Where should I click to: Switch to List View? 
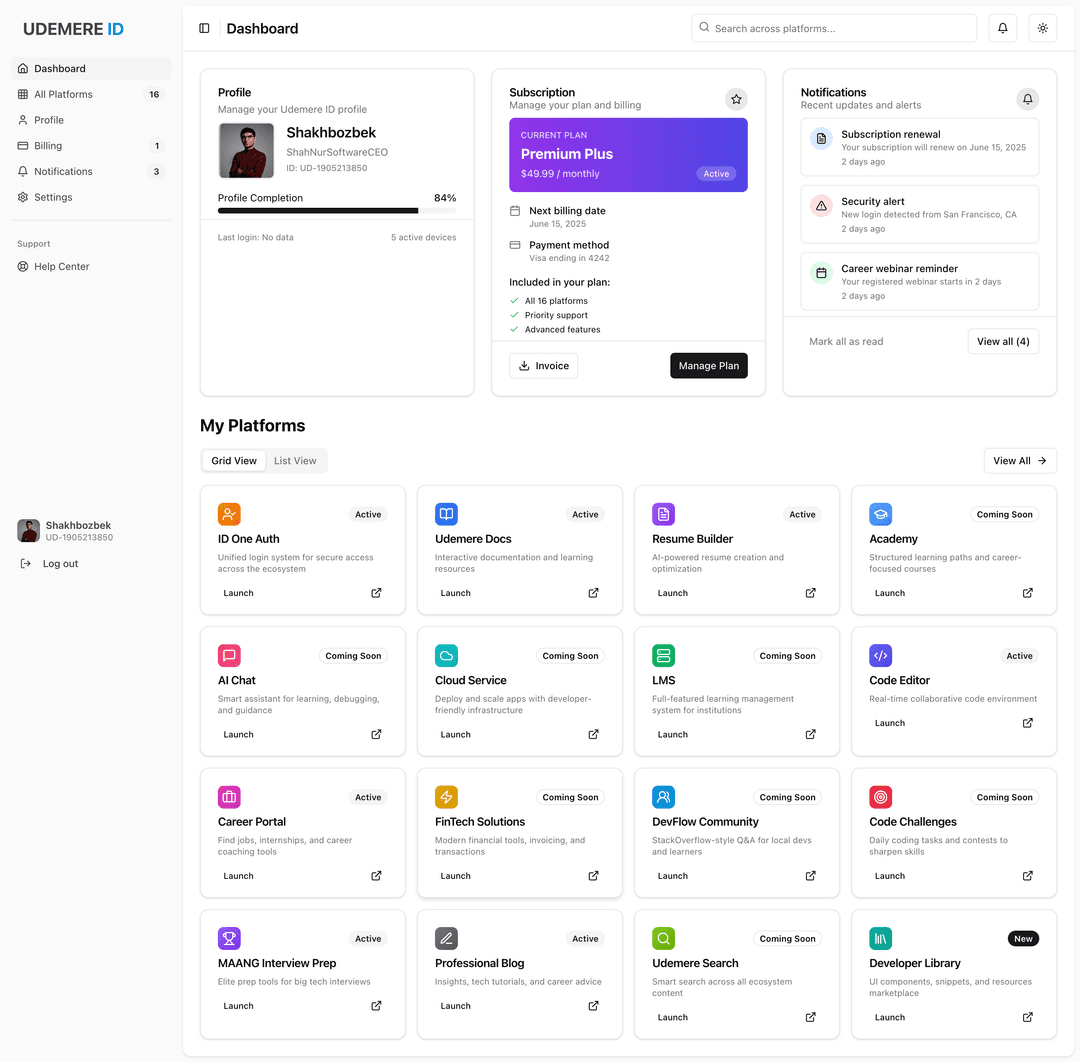(x=295, y=460)
